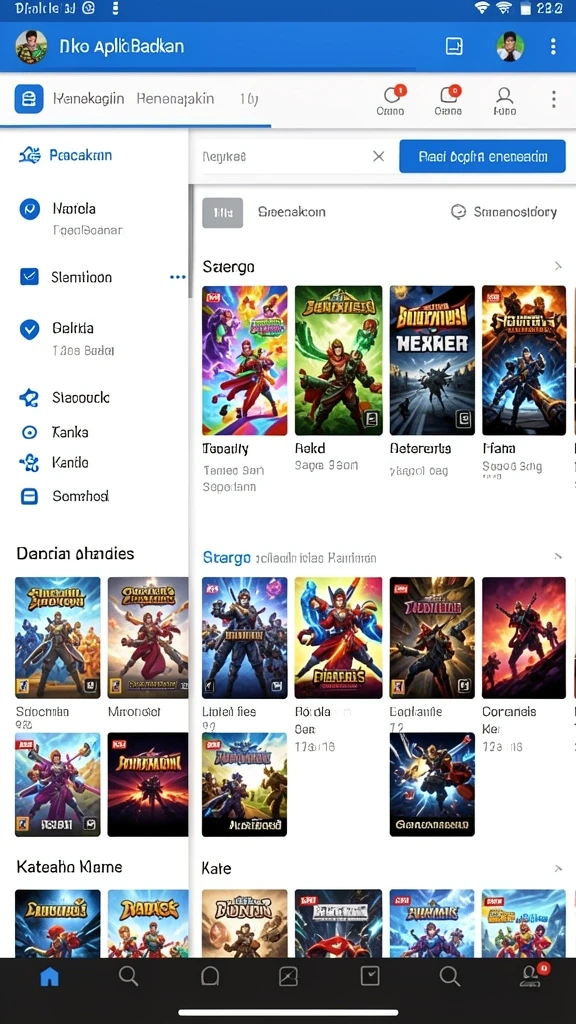Image resolution: width=576 pixels, height=1024 pixels.
Task: Open the Sdochiin cover in sidebar
Action: point(57,638)
